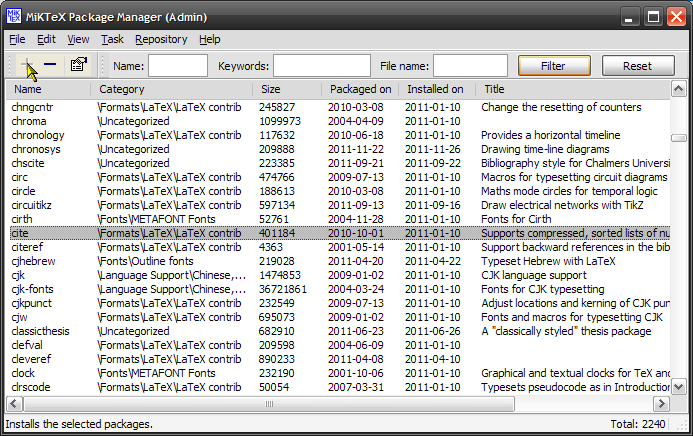Sort by the Title column header

pyautogui.click(x=573, y=89)
